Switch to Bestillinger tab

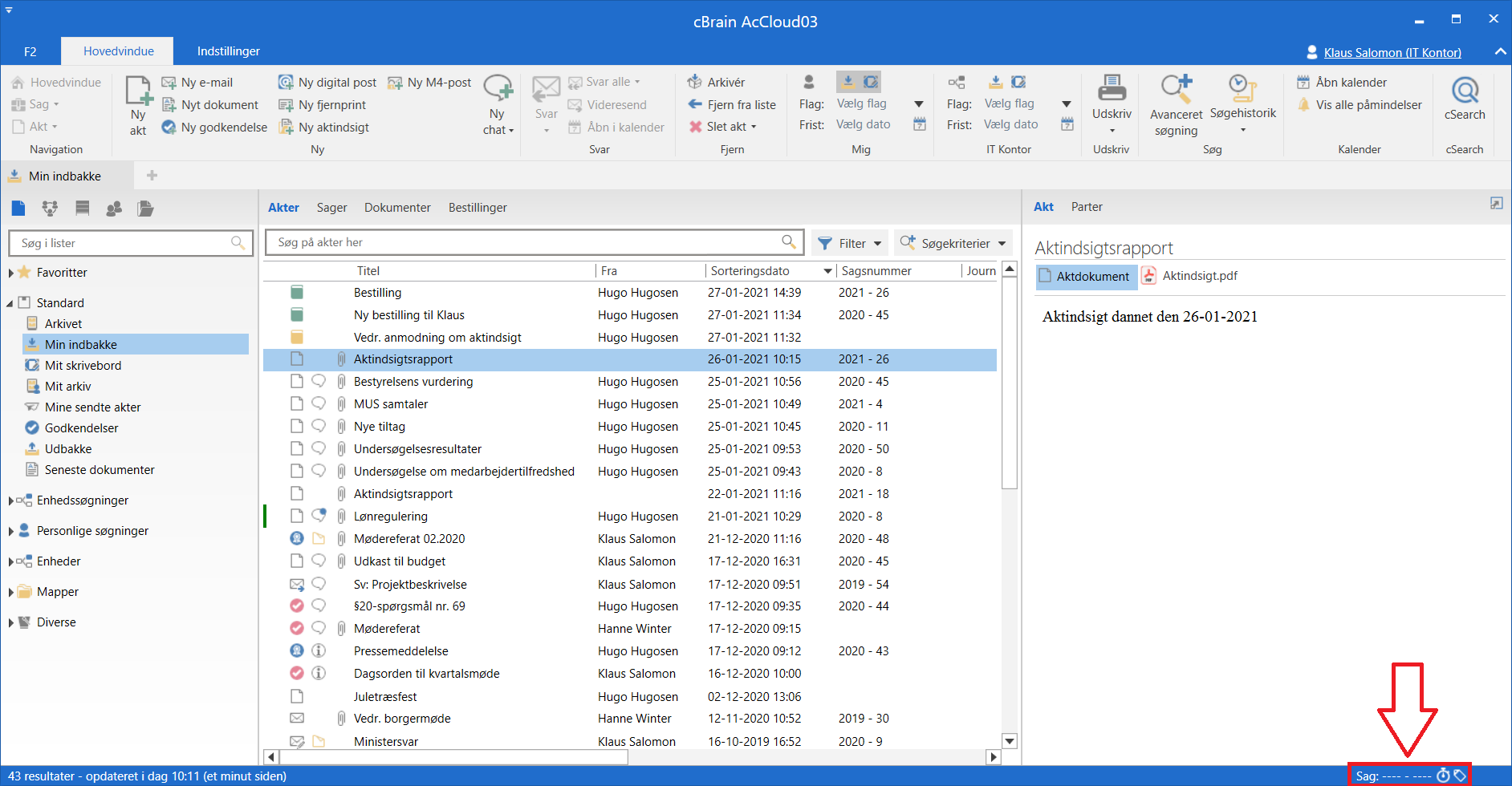pyautogui.click(x=478, y=208)
